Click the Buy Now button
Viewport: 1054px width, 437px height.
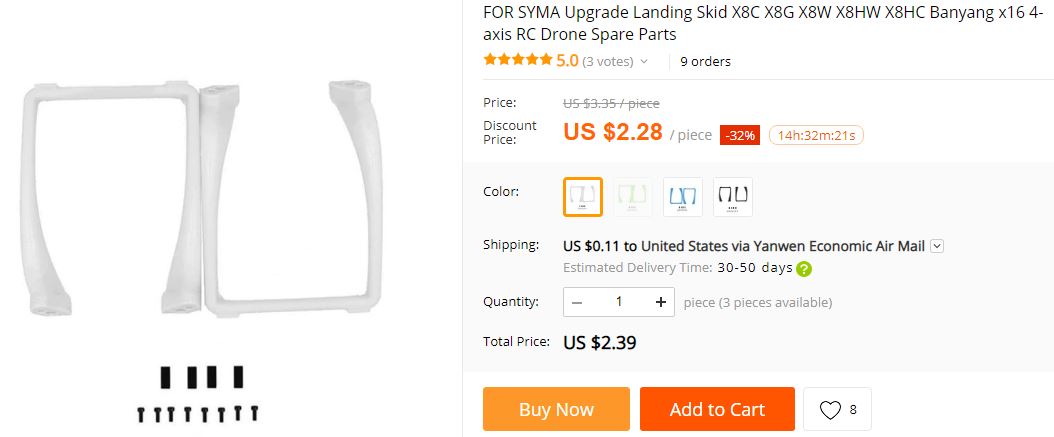point(556,410)
